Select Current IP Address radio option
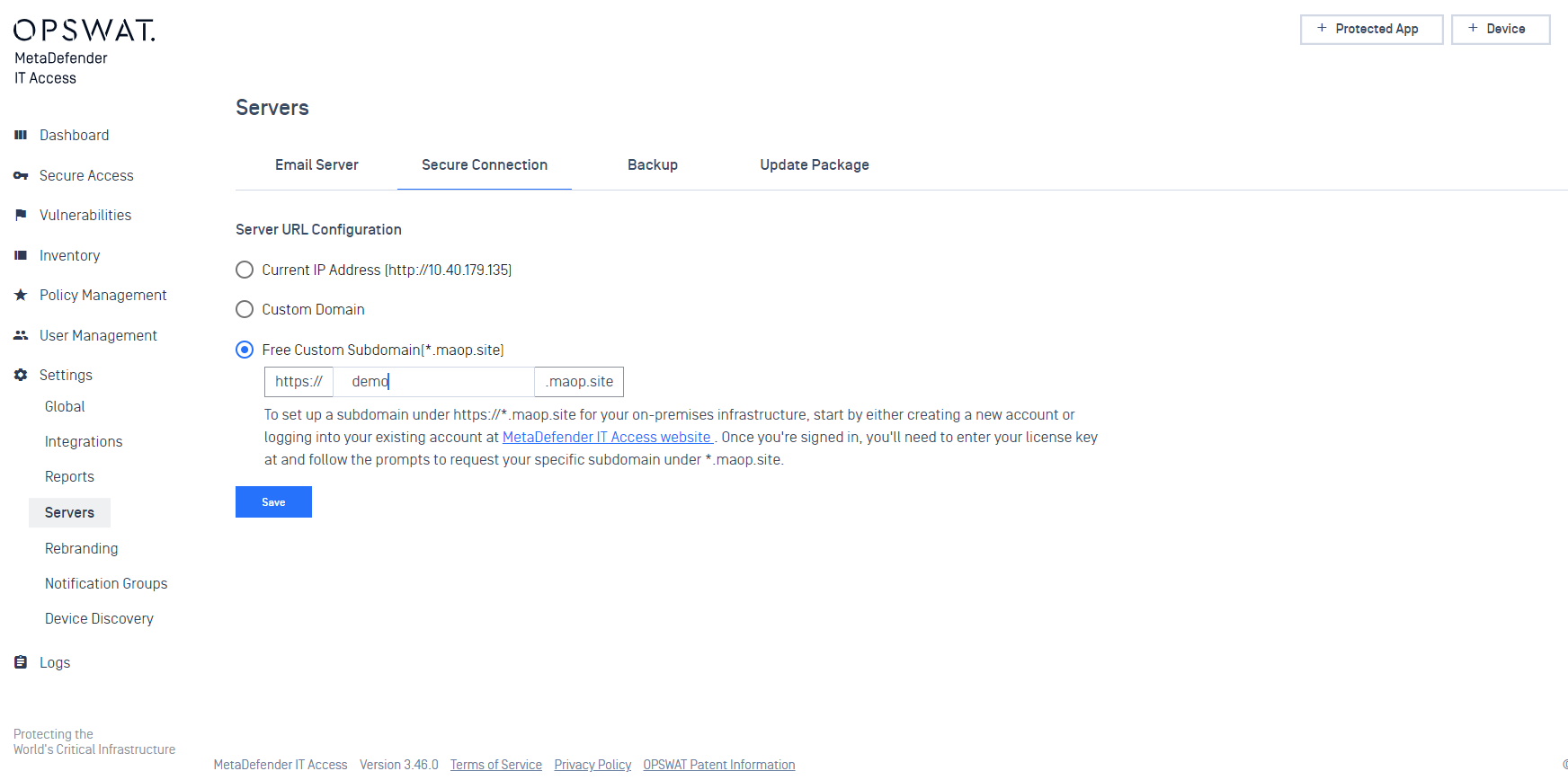The height and width of the screenshot is (780, 1568). (x=245, y=270)
